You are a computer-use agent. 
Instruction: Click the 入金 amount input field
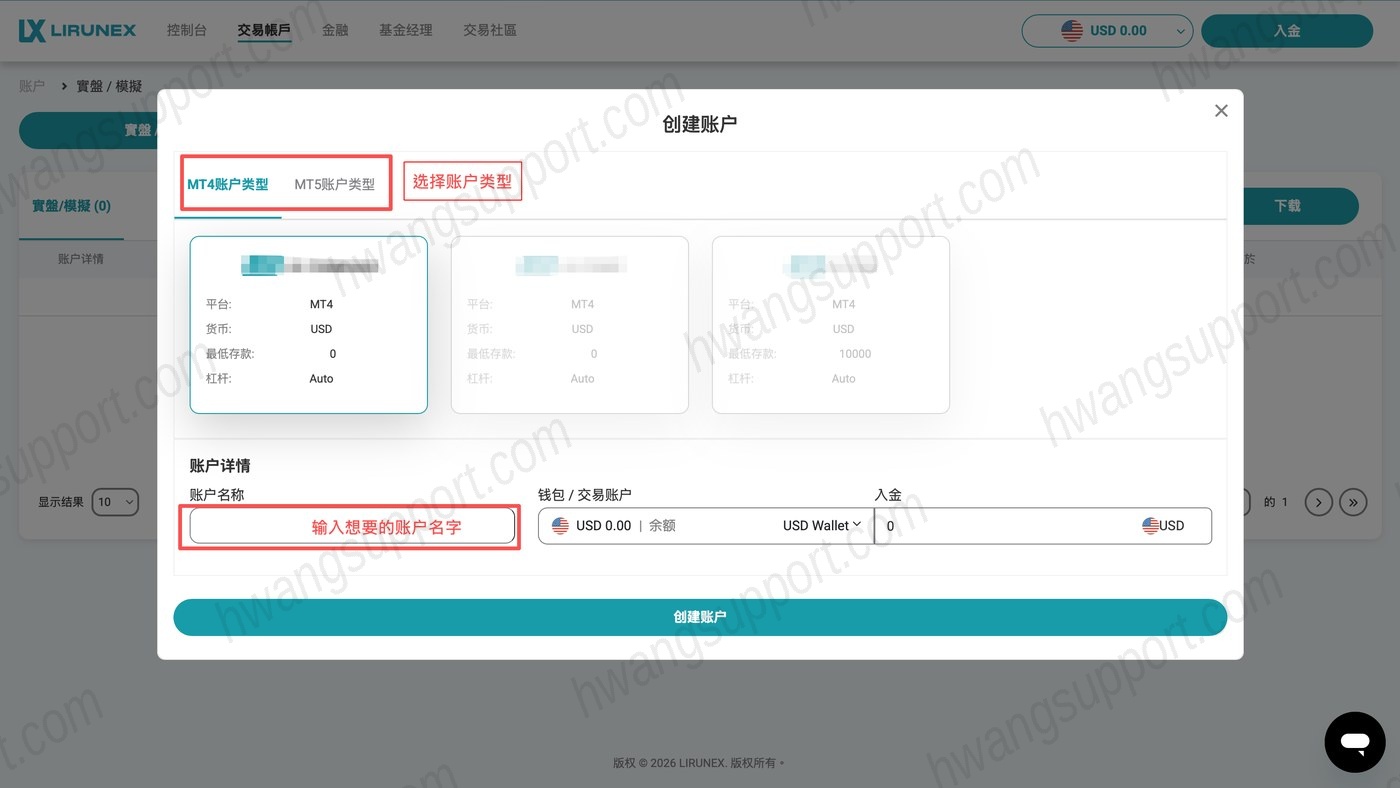tap(1043, 526)
